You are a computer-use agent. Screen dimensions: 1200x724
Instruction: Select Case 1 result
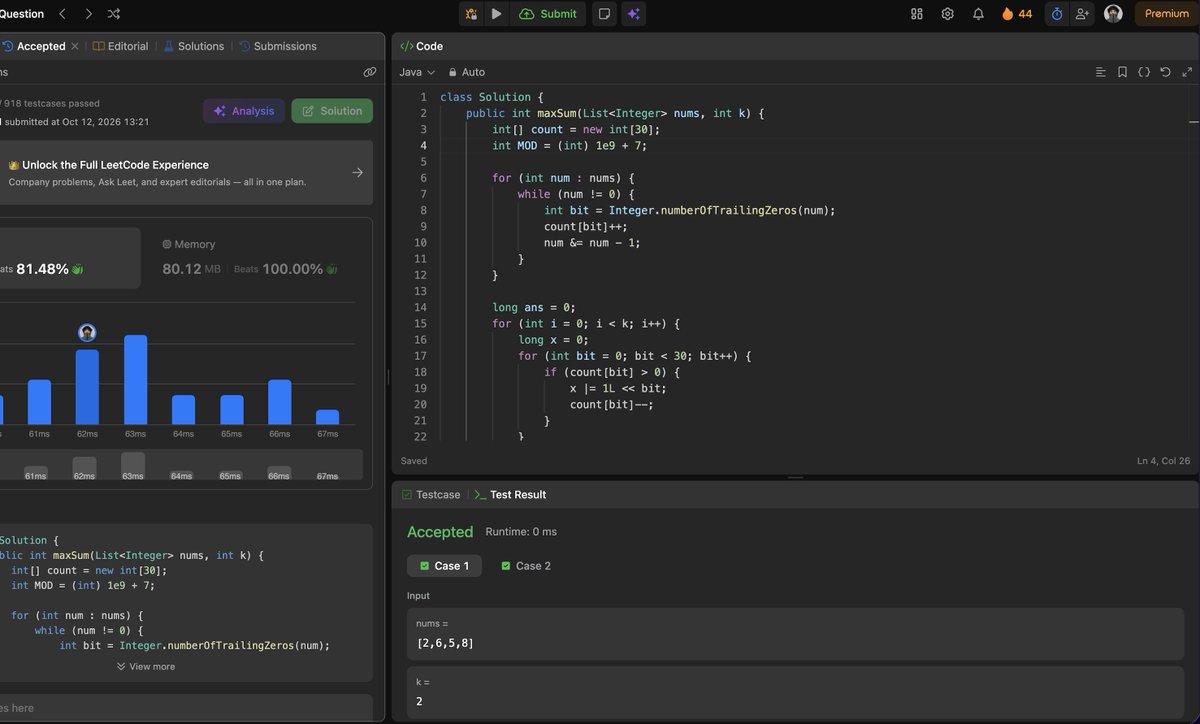tap(444, 566)
